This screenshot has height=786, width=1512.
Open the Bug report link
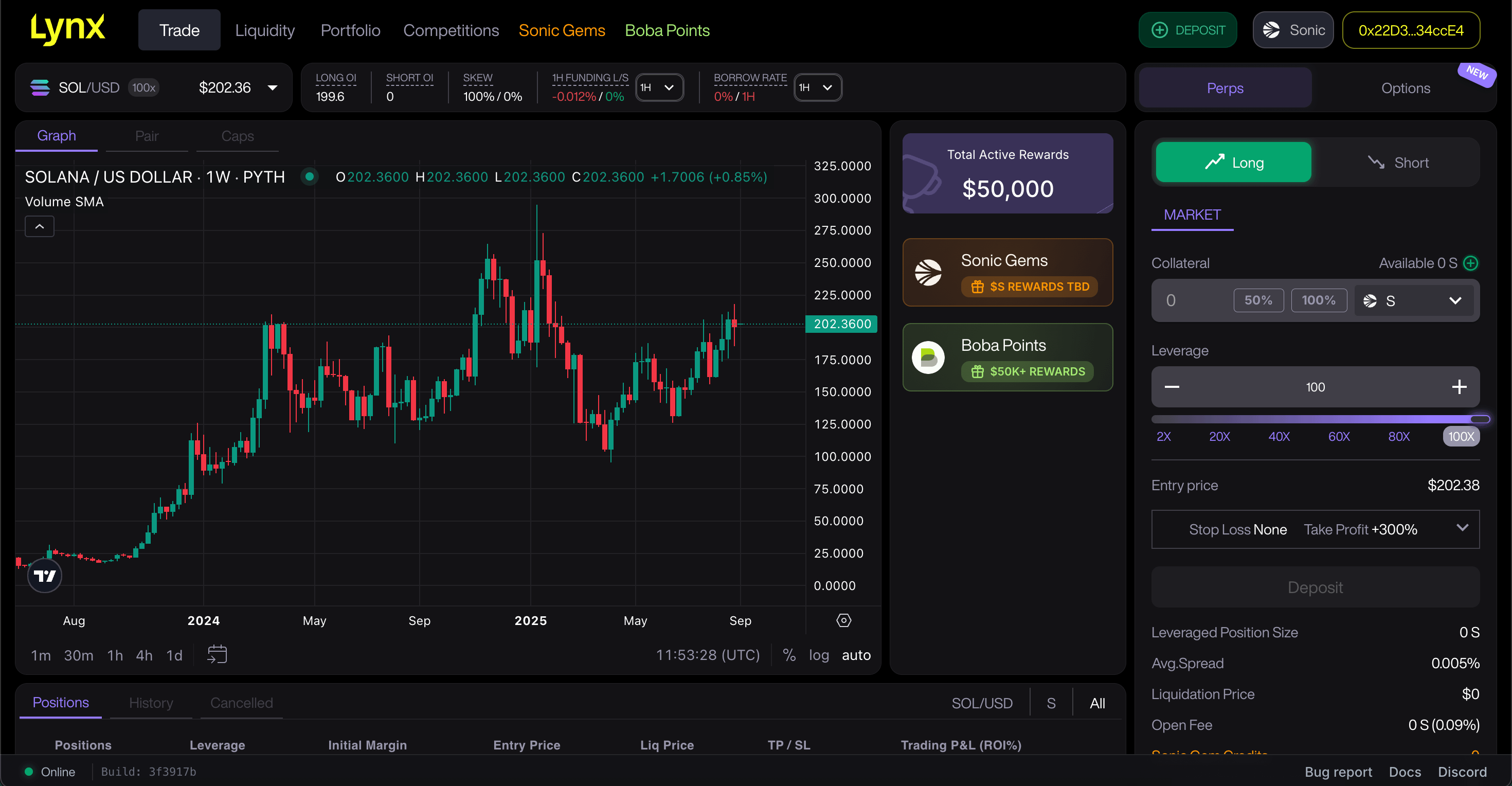click(1338, 771)
